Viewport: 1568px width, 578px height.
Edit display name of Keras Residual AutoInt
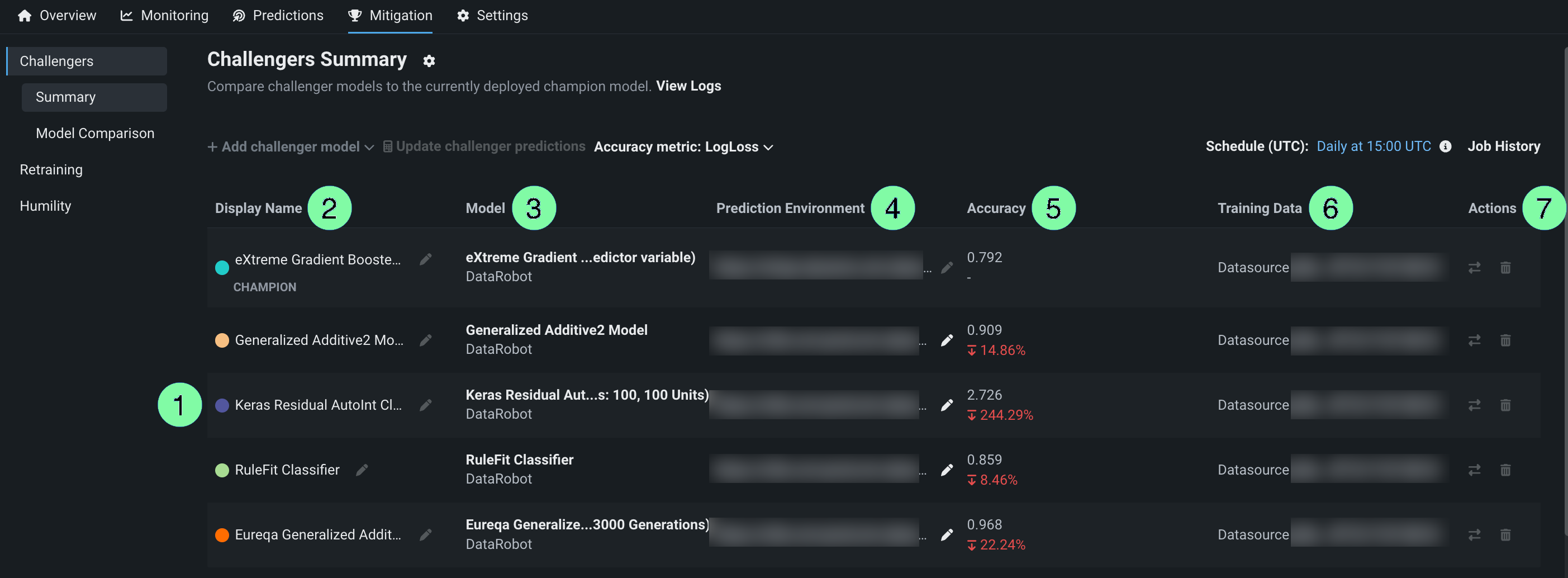(426, 405)
